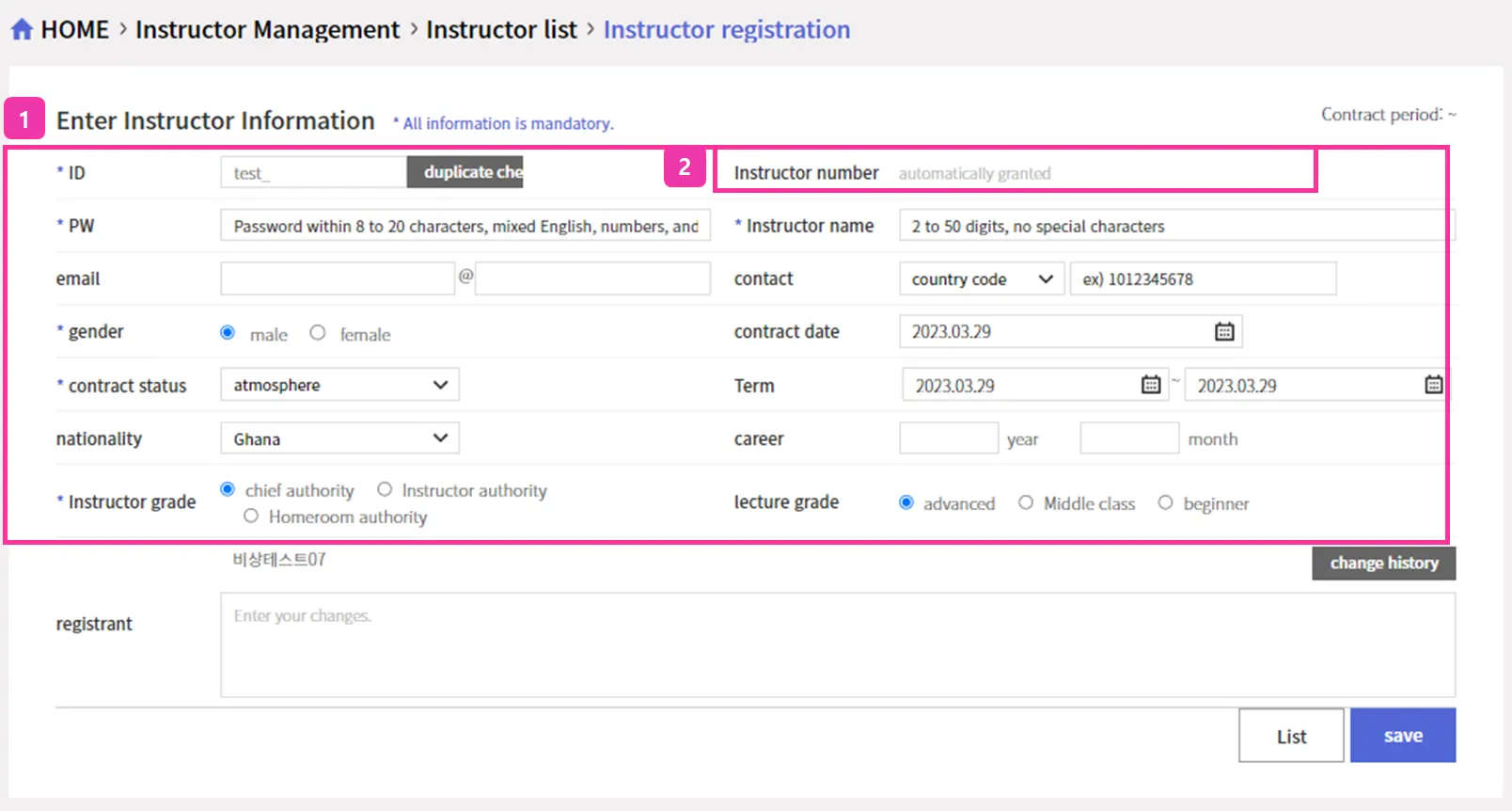Click the home icon in breadcrumb
The image size is (1512, 811).
coord(22,30)
